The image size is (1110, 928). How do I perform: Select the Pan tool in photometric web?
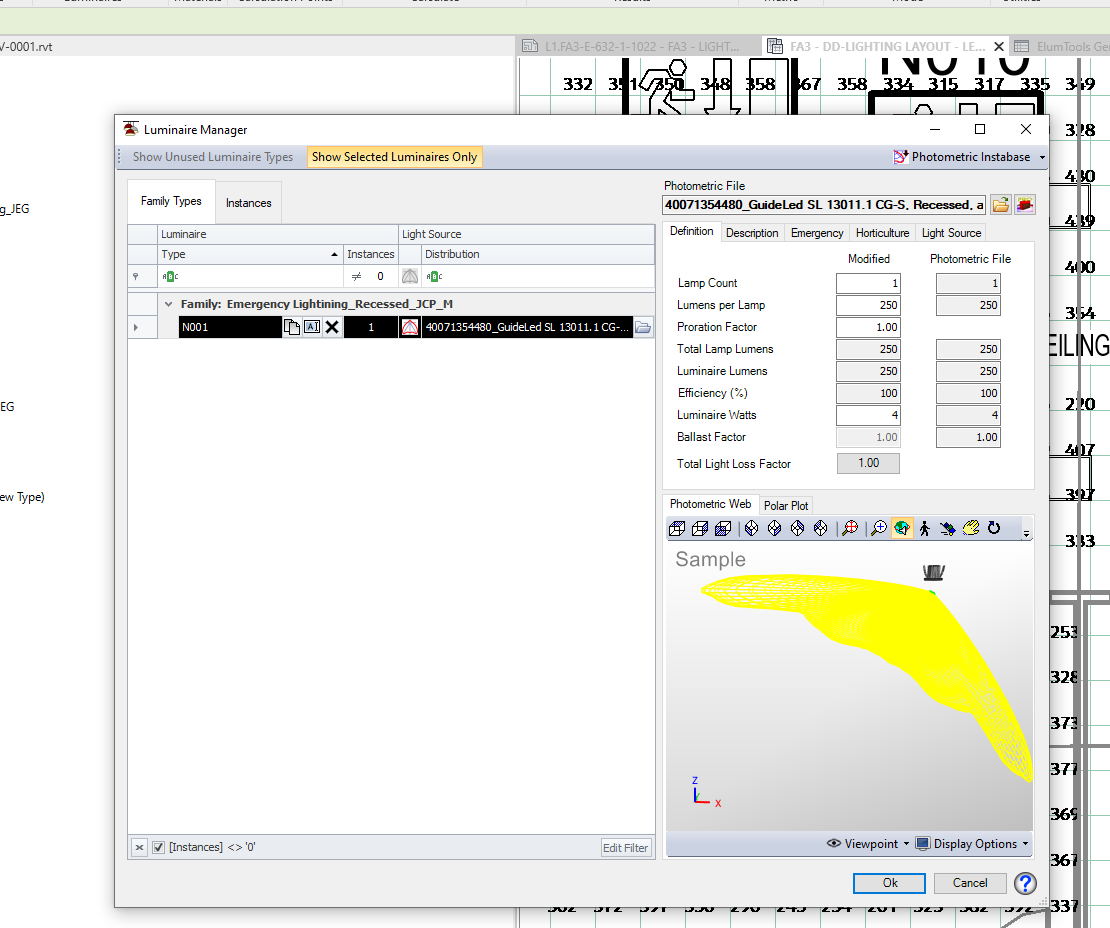coord(971,528)
